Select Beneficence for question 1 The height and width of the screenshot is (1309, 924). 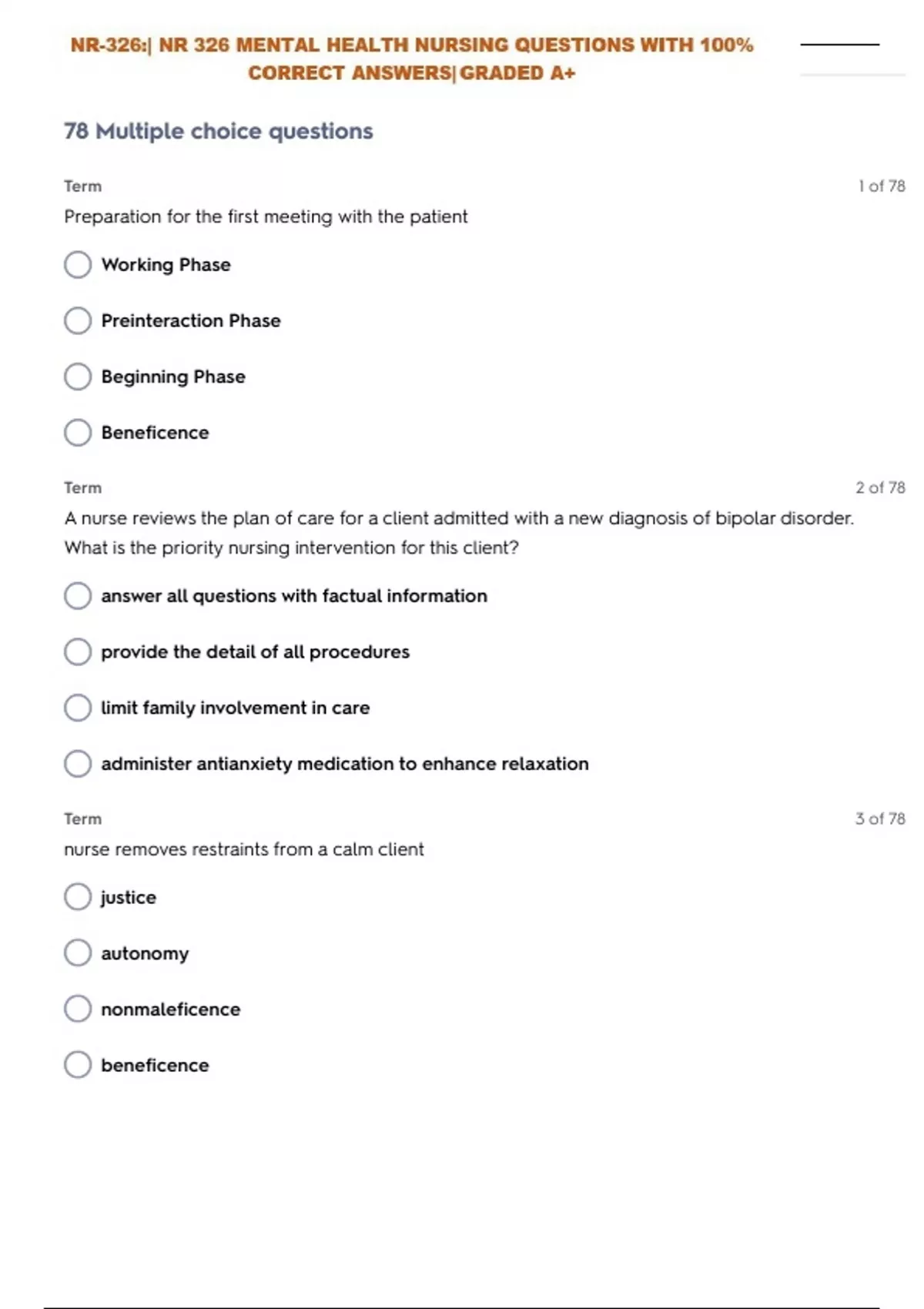(78, 433)
